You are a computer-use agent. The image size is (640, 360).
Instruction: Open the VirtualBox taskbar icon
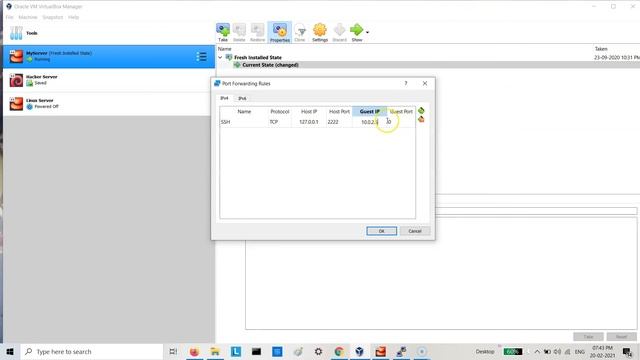pyautogui.click(x=360, y=351)
